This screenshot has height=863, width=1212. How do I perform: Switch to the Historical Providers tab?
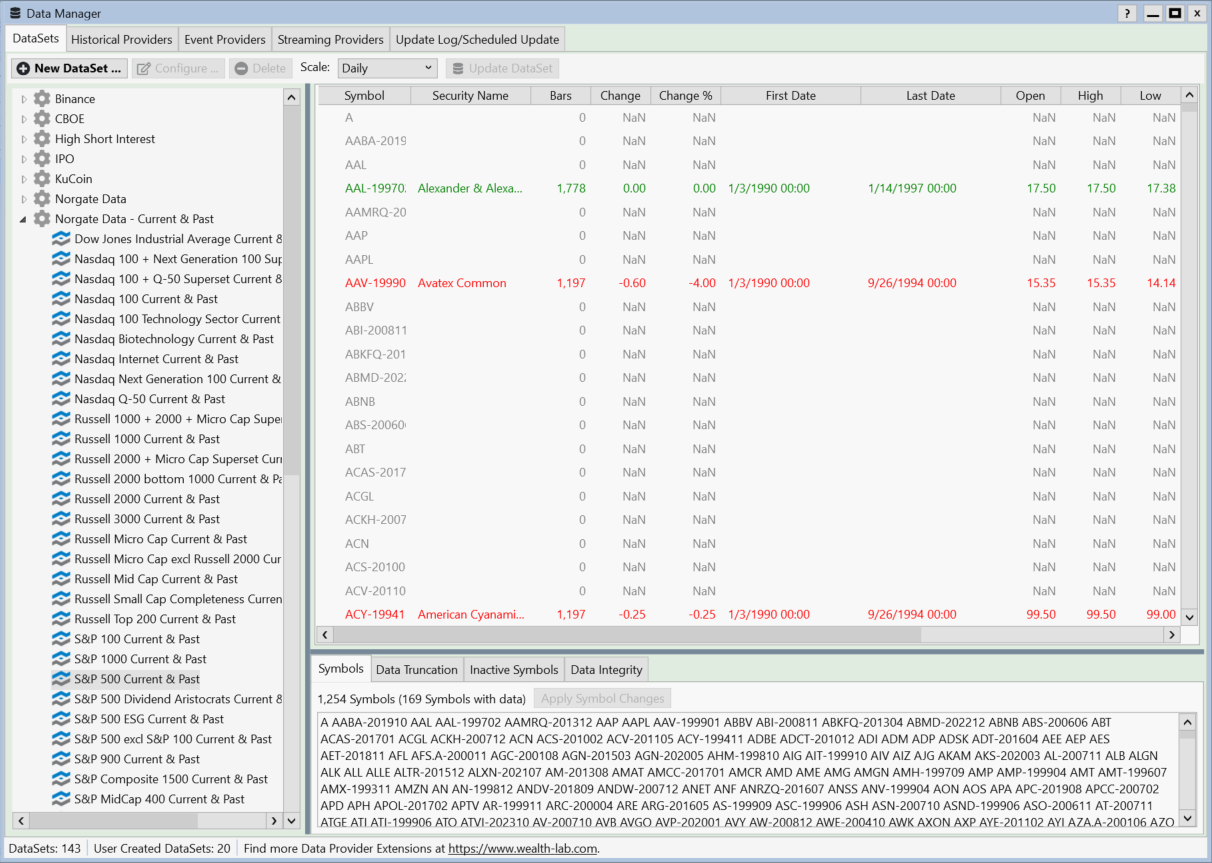pos(121,39)
